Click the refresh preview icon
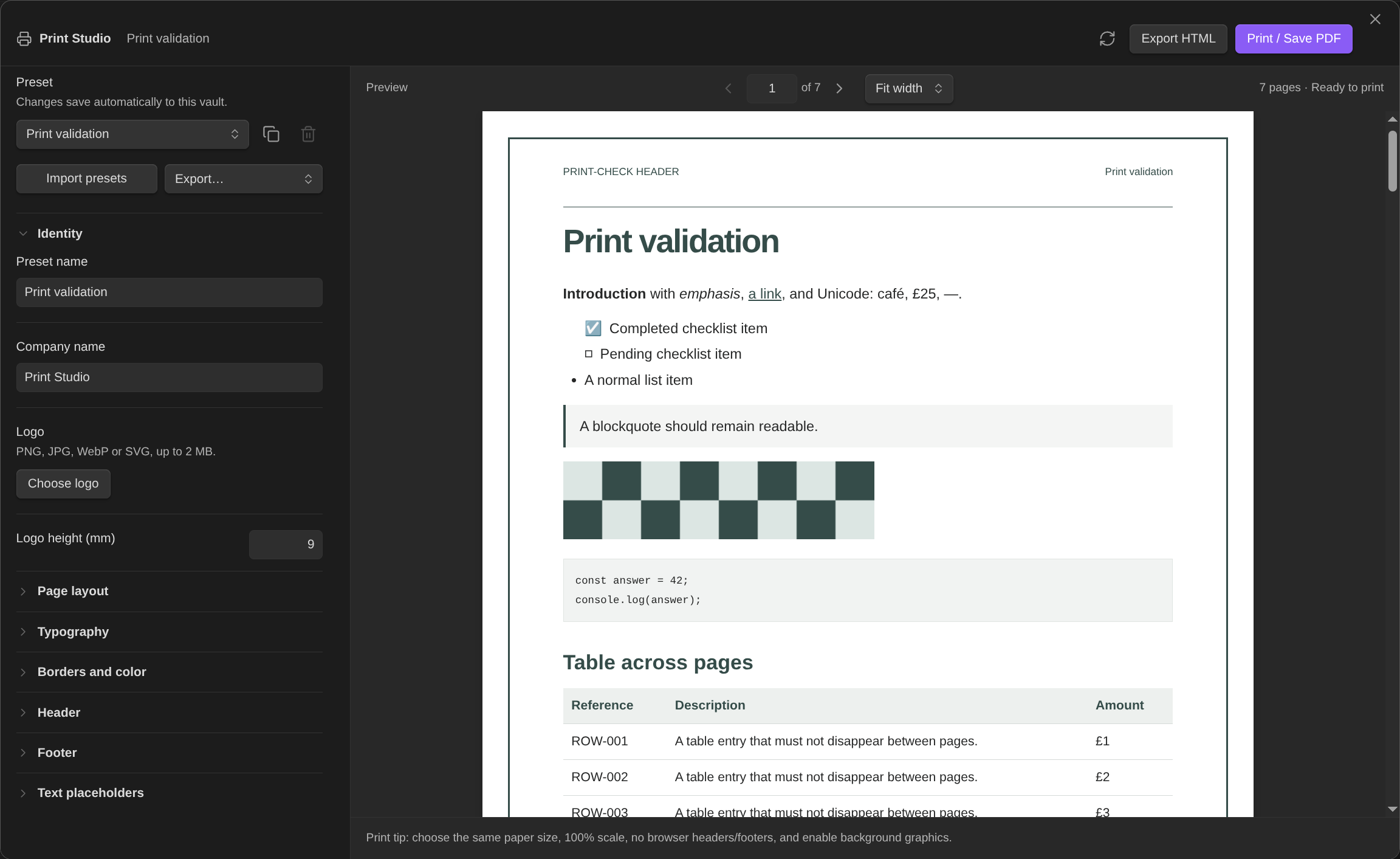This screenshot has height=859, width=1400. [x=1107, y=39]
